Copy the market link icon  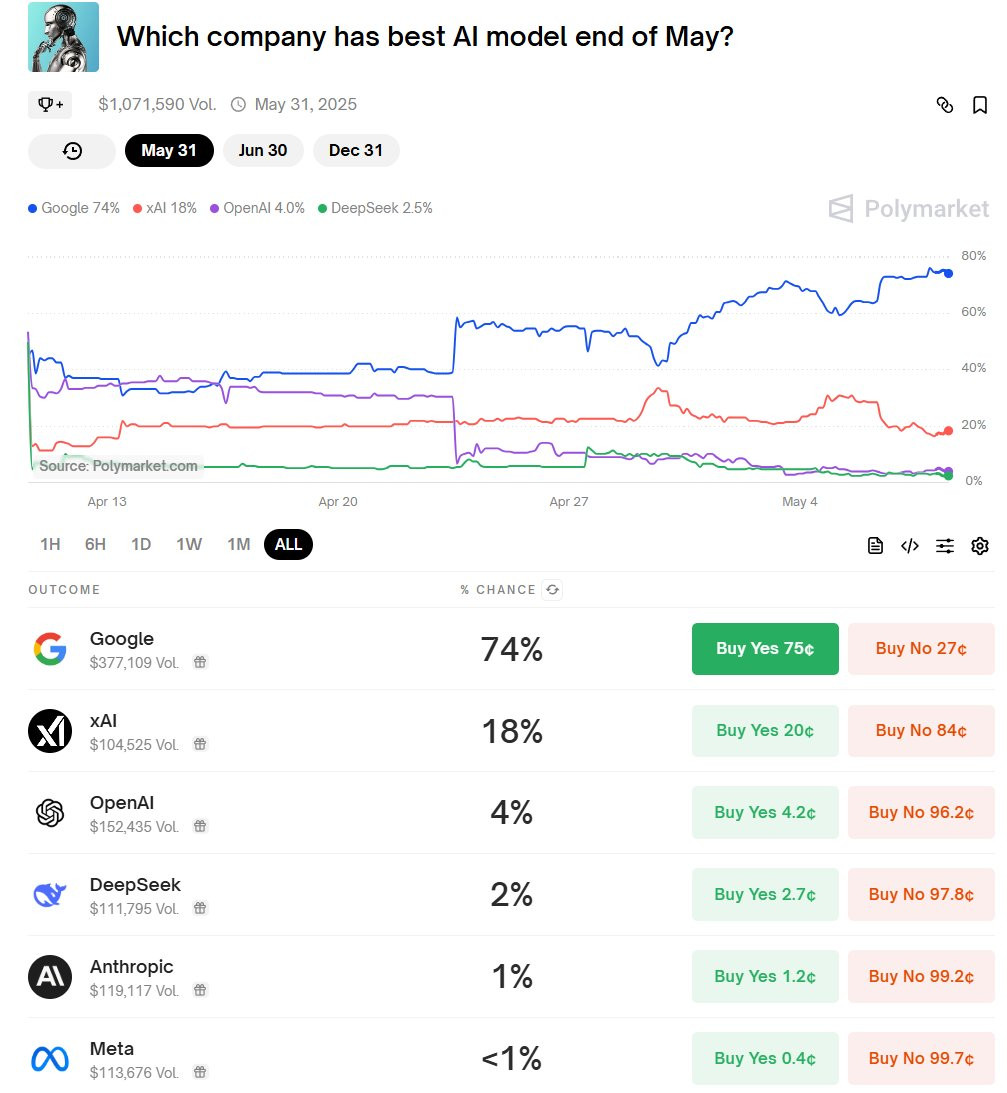coord(944,105)
